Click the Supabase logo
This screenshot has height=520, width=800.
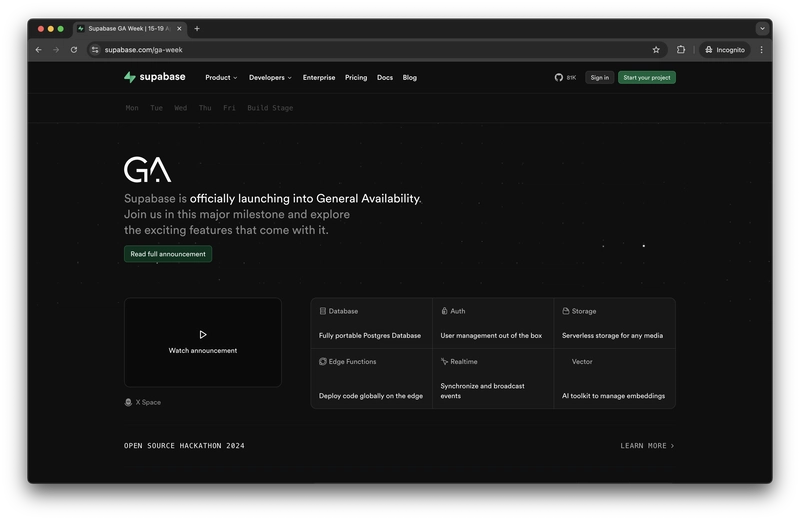point(155,77)
